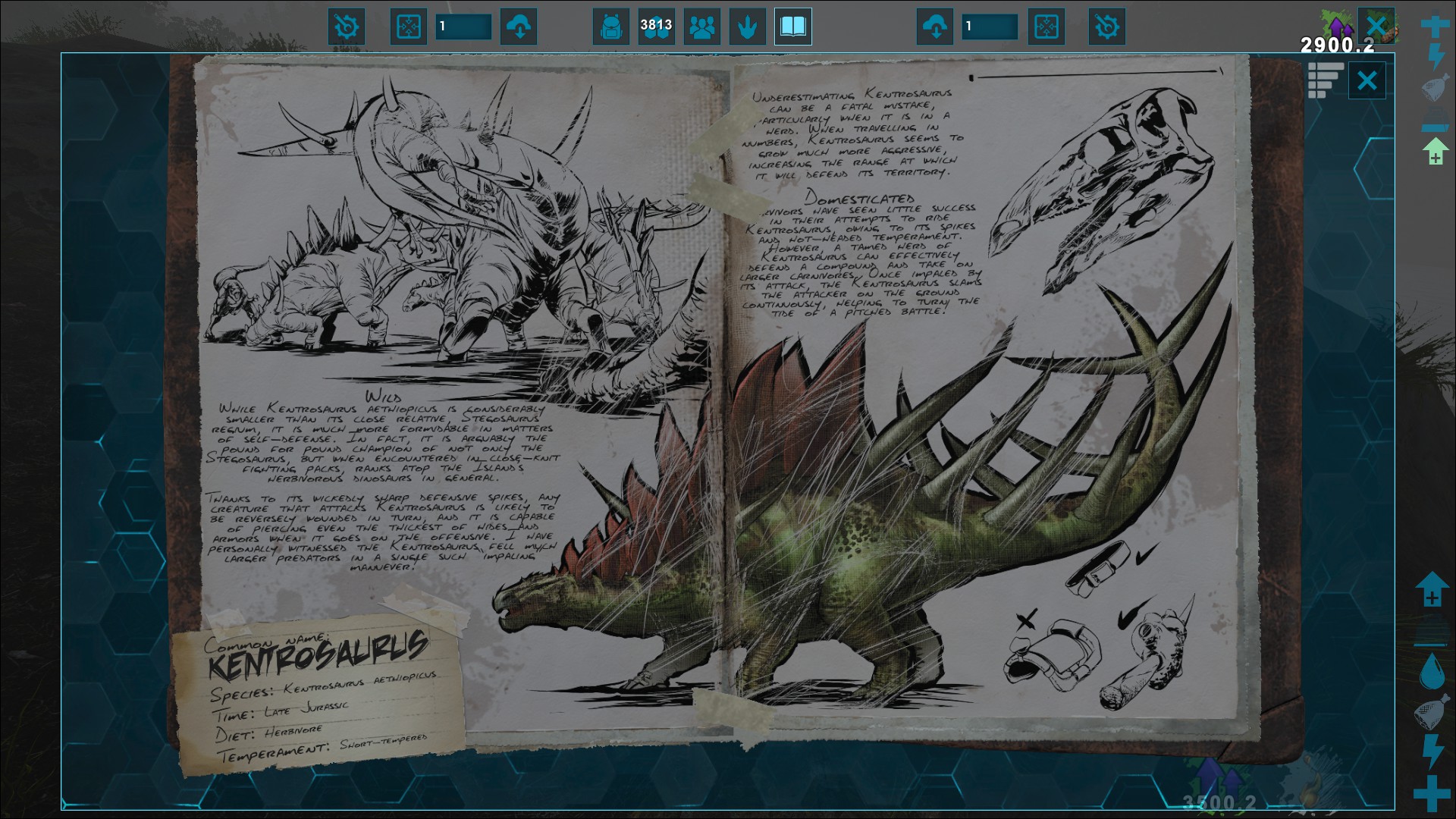The width and height of the screenshot is (1456, 819).
Task: Close the Kentrosaurus dossier panel
Action: click(1367, 80)
